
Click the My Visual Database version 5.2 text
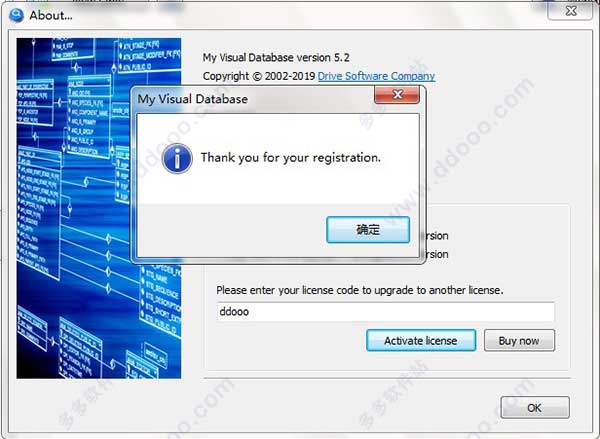click(x=276, y=57)
